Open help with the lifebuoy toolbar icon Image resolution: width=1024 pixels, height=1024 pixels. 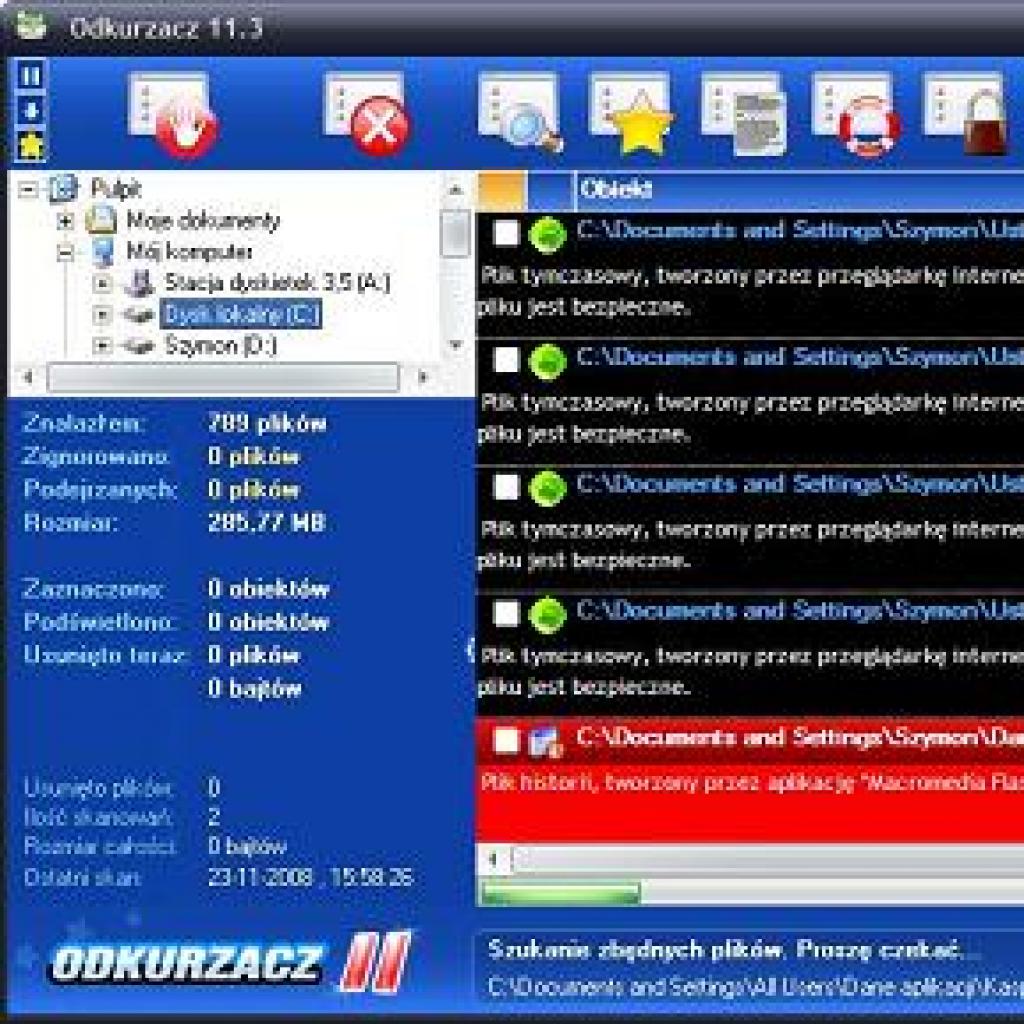click(856, 114)
